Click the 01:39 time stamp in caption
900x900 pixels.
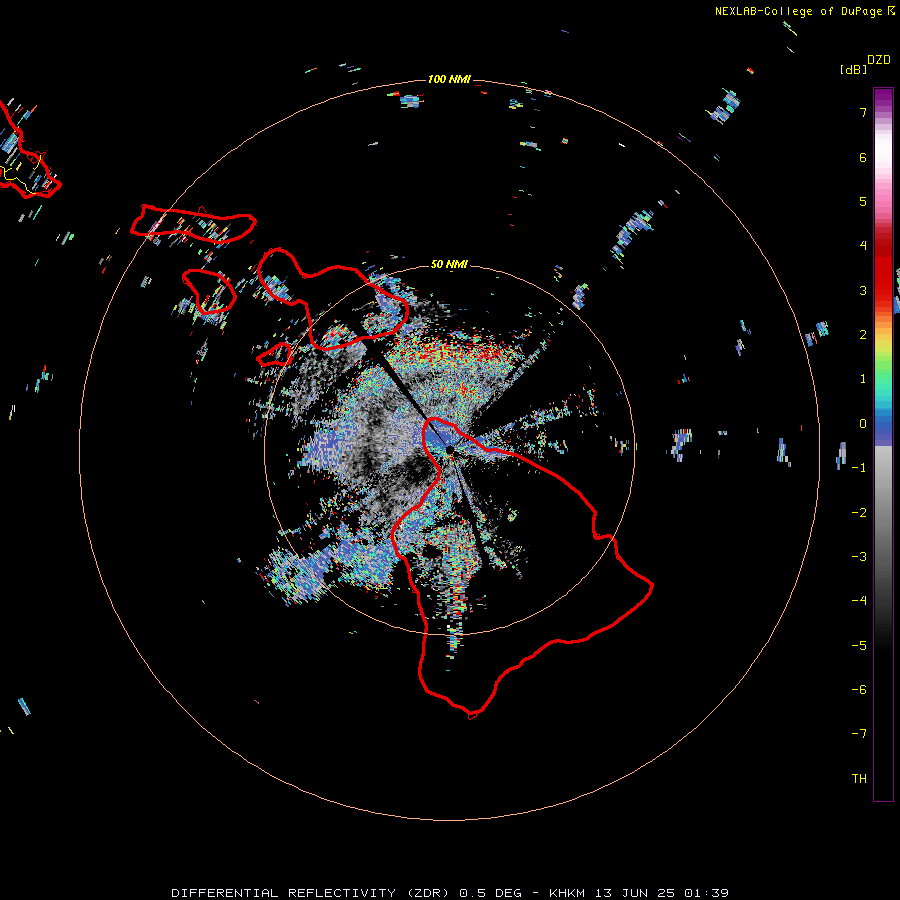(707, 893)
